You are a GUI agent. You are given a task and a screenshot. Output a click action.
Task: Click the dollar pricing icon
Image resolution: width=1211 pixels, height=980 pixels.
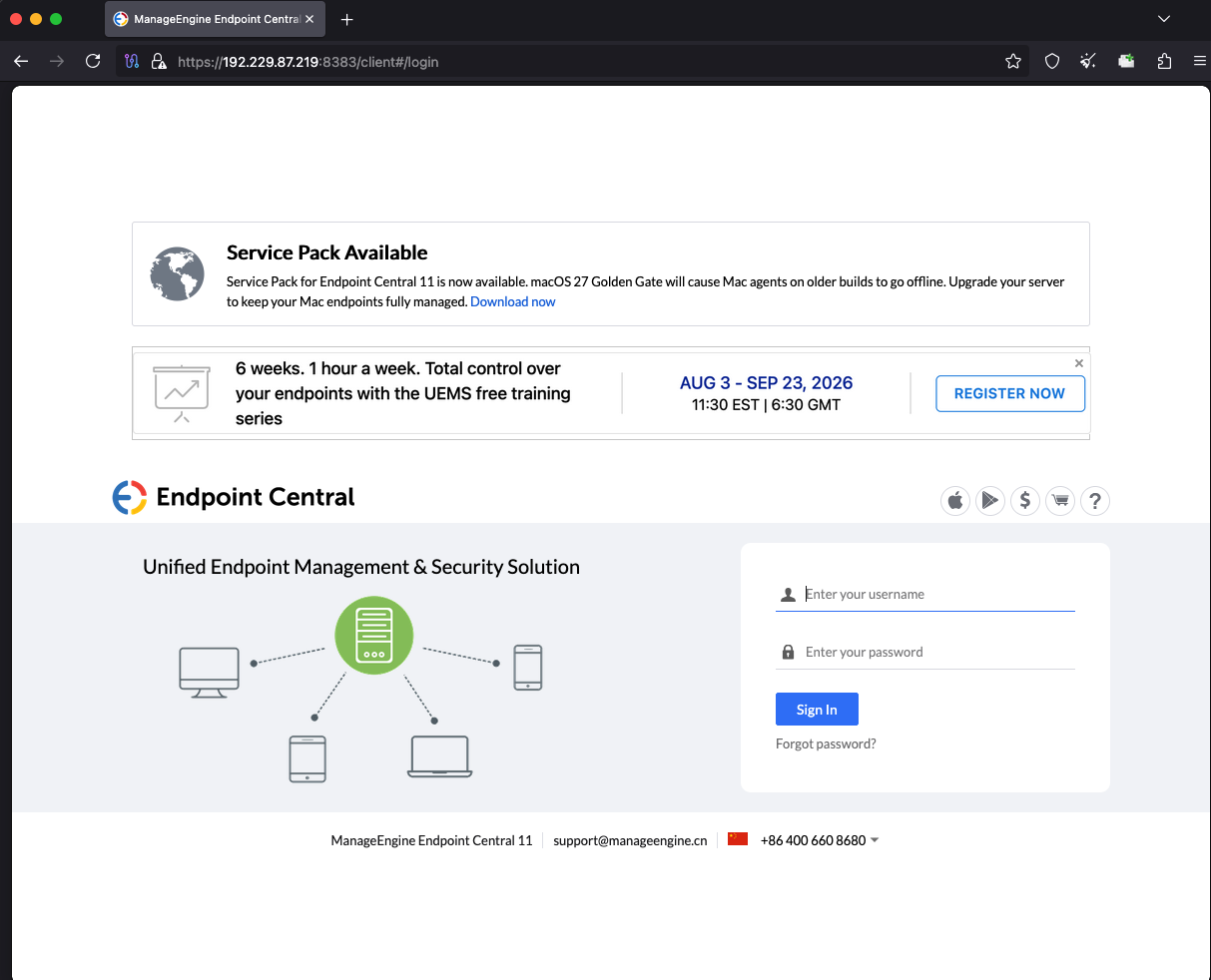point(1025,500)
